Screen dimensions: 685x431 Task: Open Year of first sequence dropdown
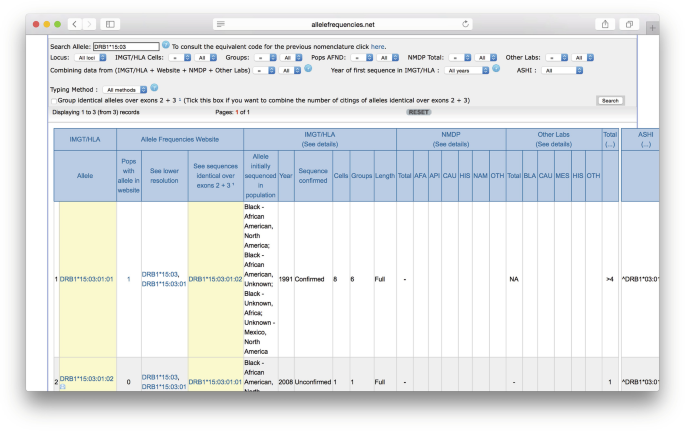pos(468,71)
